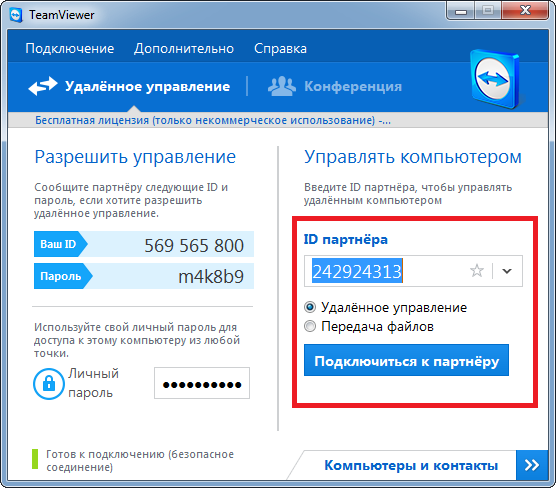This screenshot has width=556, height=488.
Task: Switch to the Конференция tab
Action: pos(335,86)
